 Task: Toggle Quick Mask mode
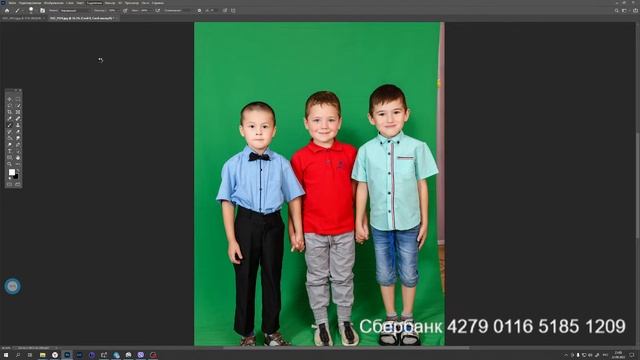(9, 184)
